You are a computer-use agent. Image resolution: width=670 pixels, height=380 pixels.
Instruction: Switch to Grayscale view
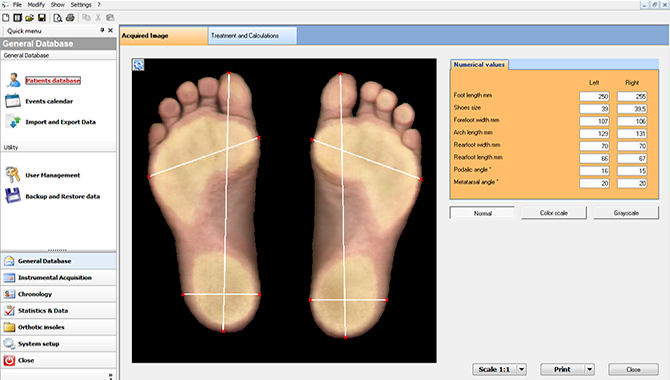pyautogui.click(x=626, y=213)
